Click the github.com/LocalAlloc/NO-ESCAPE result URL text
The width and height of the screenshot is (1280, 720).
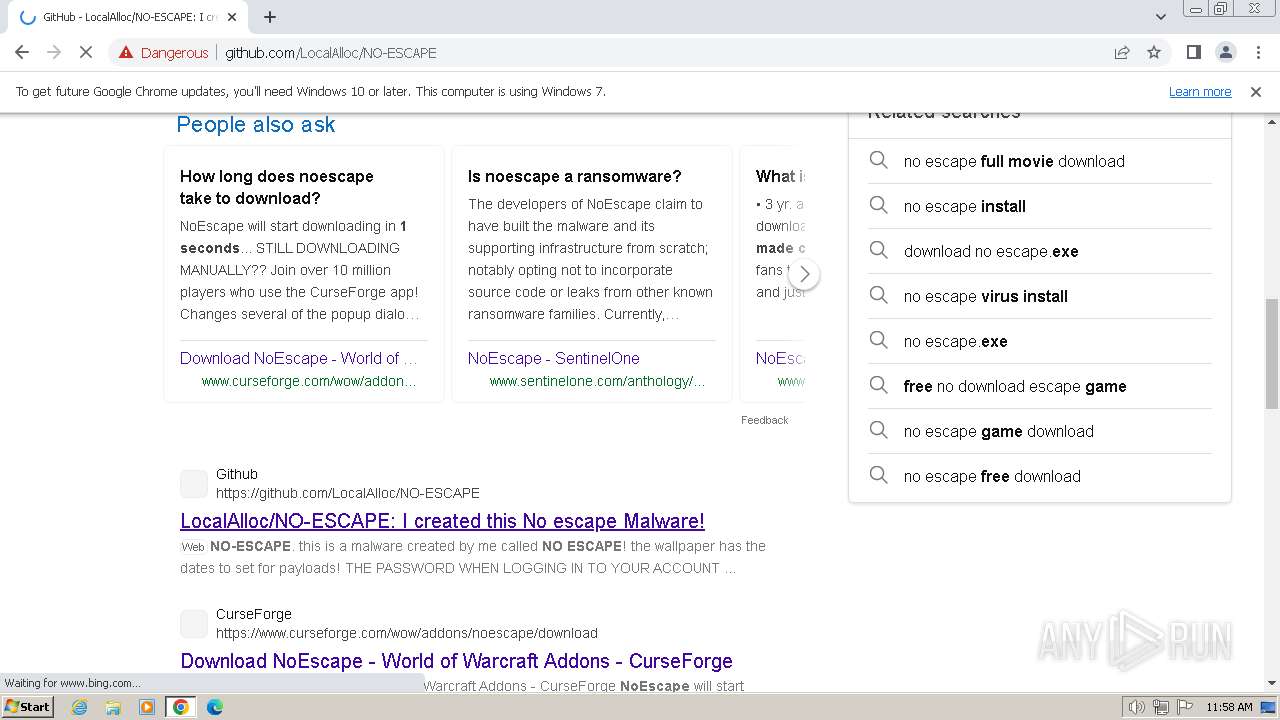tap(348, 493)
